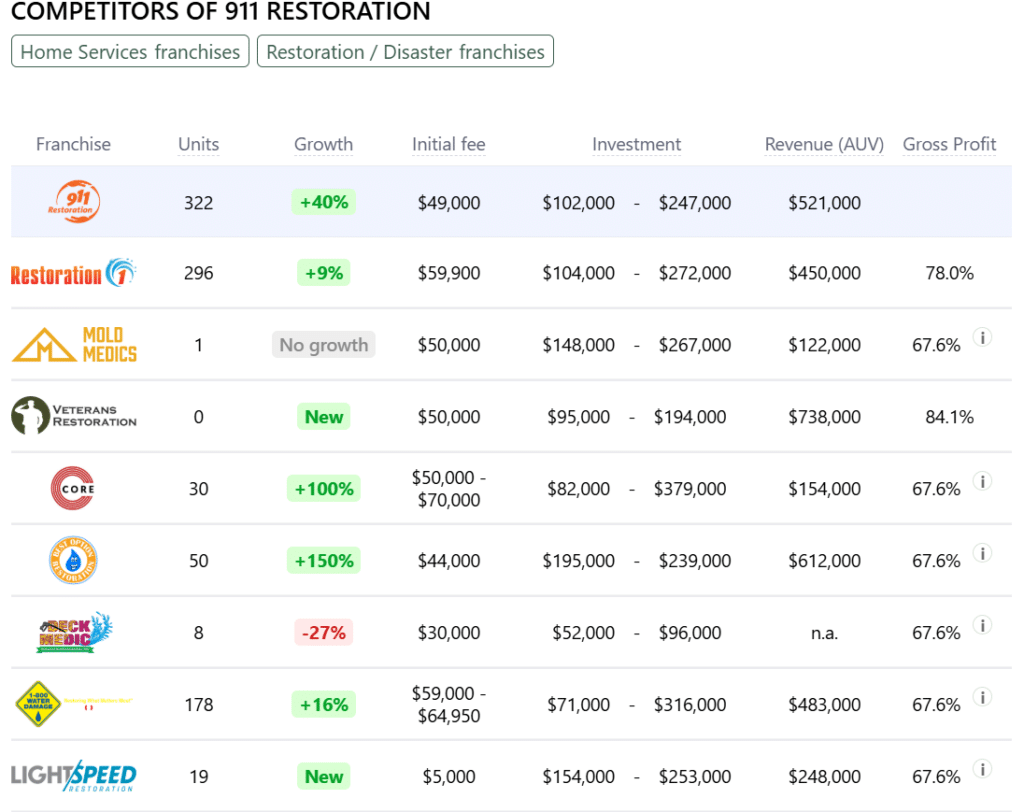Open the Lightspeed Restoration logo
Screen dimensions: 1024x812
[x=74, y=775]
